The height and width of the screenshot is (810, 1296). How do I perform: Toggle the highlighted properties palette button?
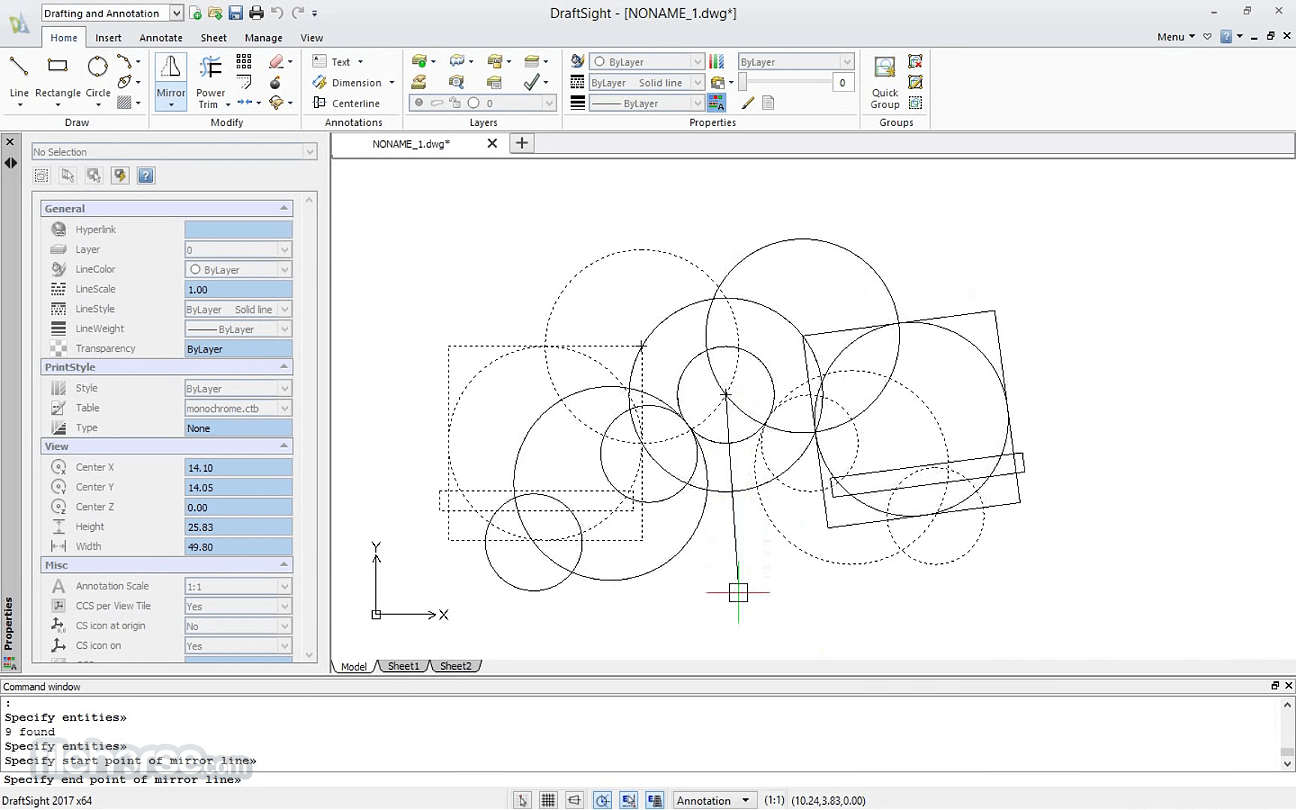point(717,103)
